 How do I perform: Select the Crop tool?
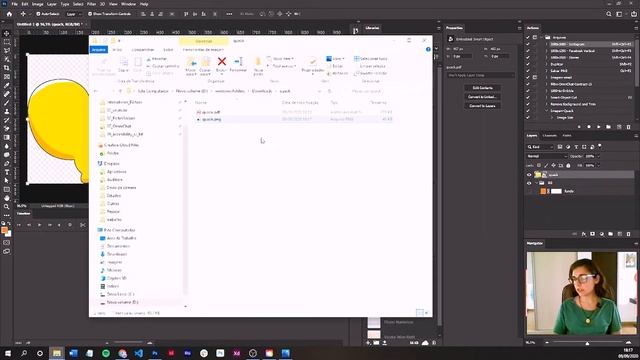point(7,68)
